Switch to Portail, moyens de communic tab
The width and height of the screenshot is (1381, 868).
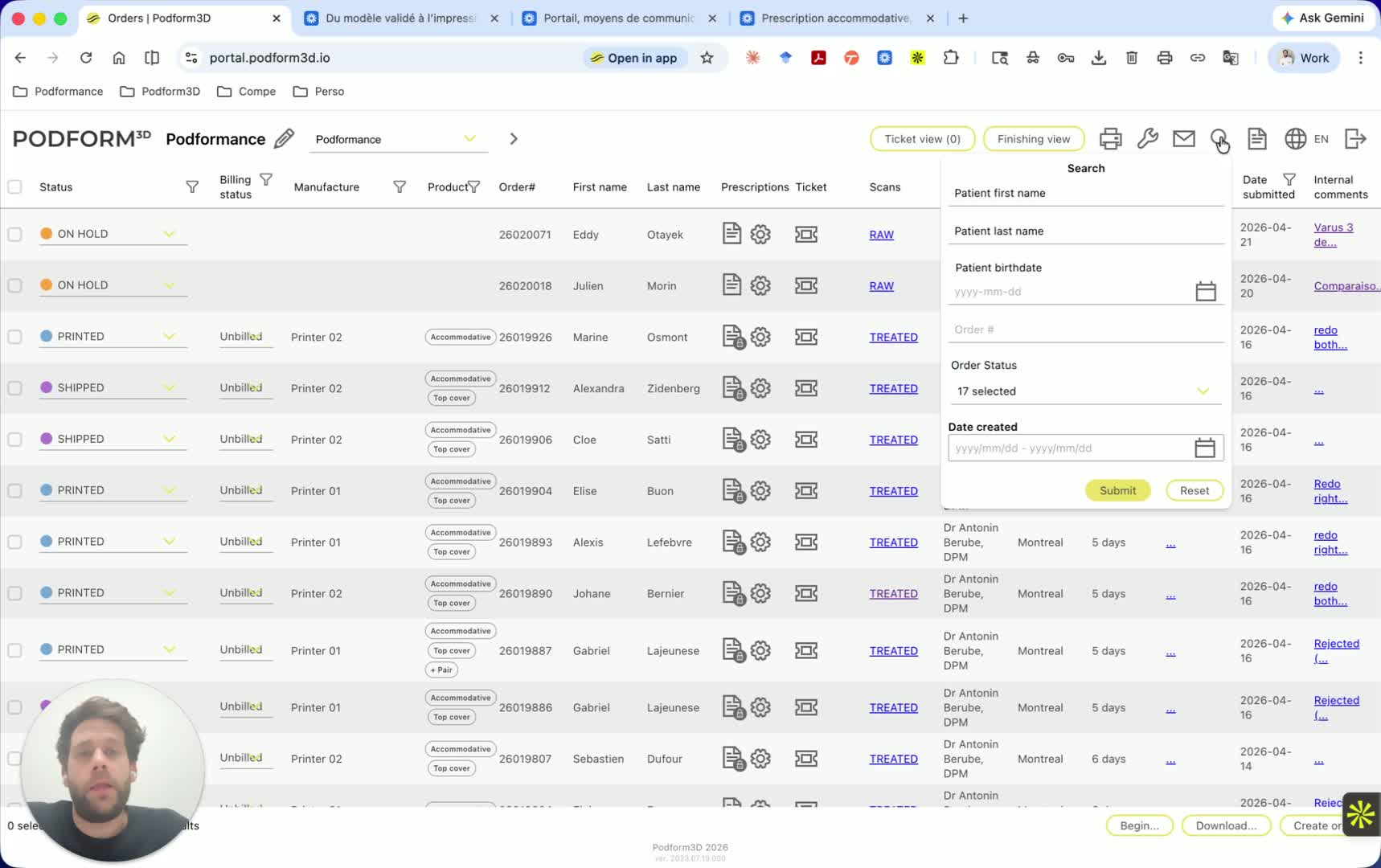[619, 18]
